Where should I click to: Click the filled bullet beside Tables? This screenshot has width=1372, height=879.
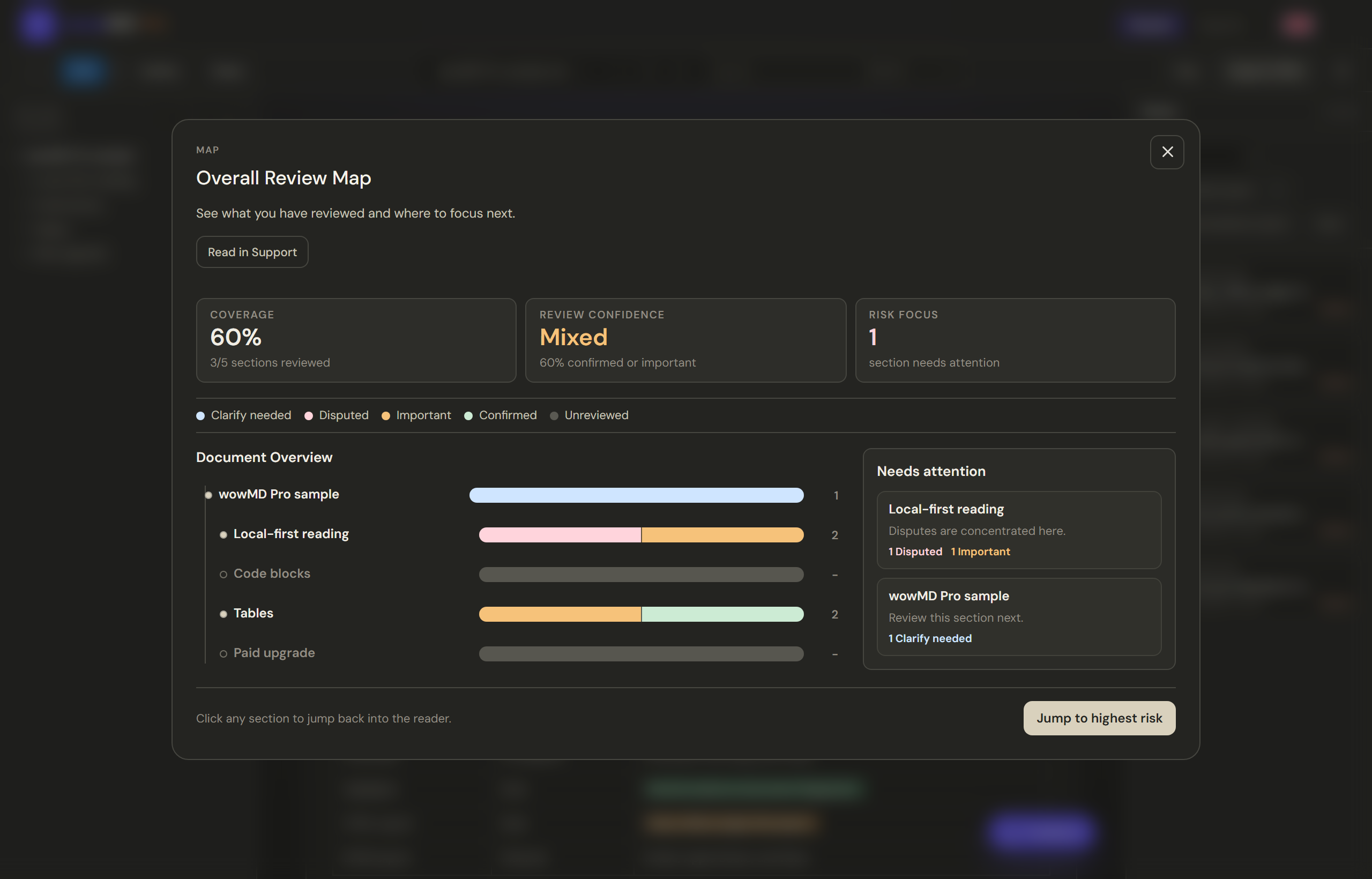click(x=223, y=614)
